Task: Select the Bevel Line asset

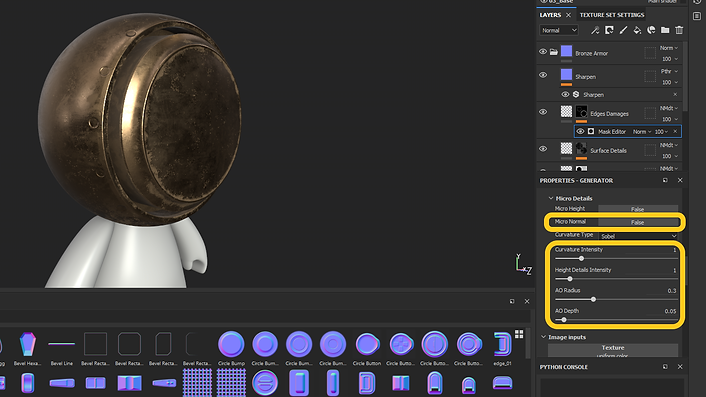Action: click(62, 349)
